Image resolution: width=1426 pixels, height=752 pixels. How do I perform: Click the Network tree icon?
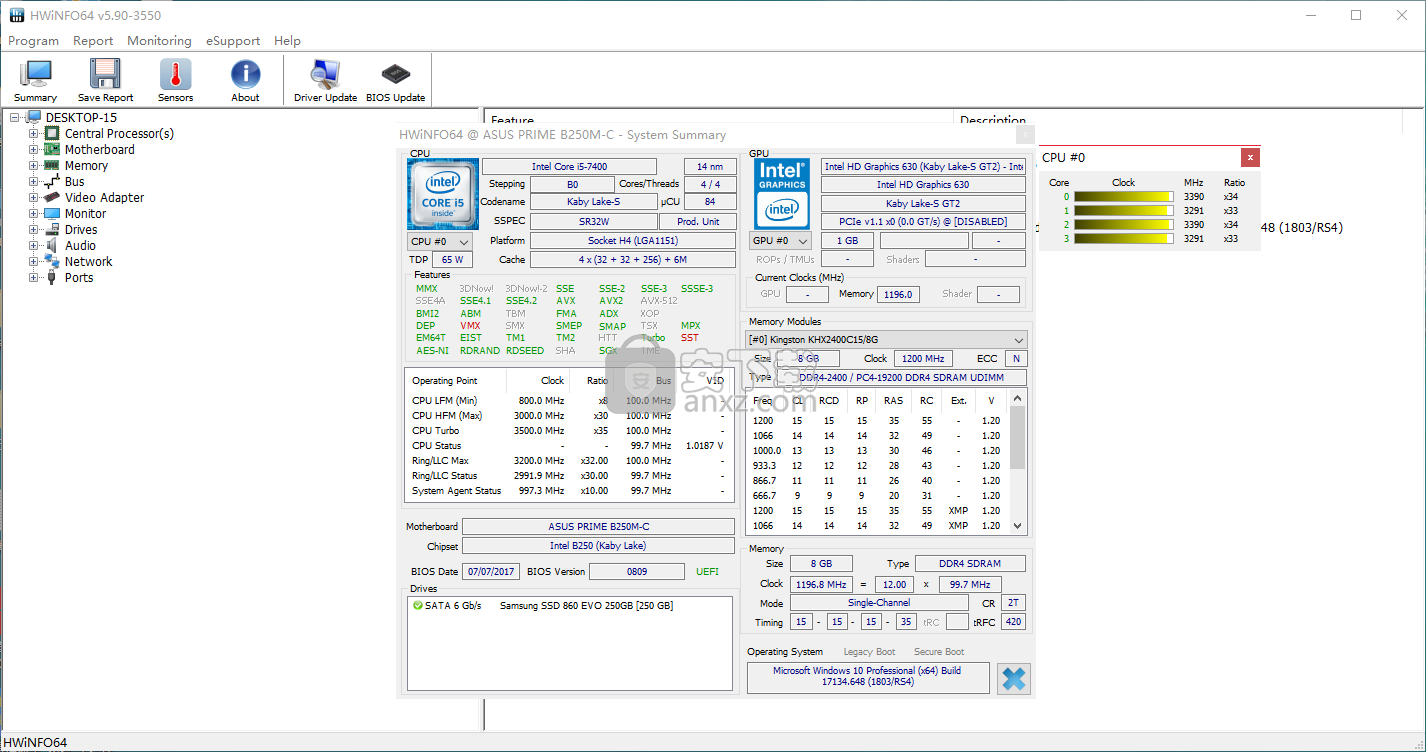[52, 262]
